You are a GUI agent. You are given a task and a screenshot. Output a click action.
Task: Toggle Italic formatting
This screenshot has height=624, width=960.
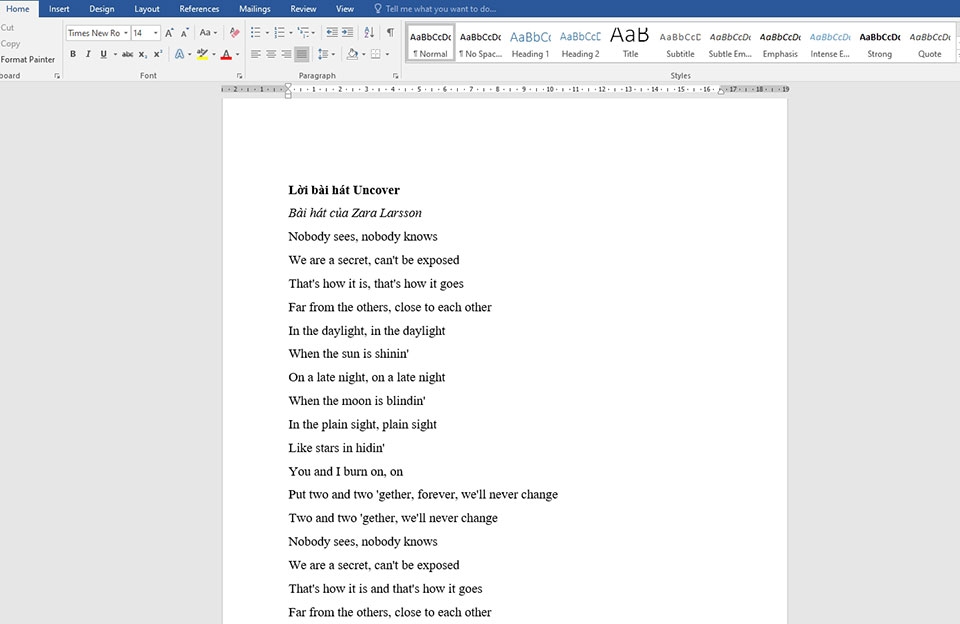tap(88, 54)
